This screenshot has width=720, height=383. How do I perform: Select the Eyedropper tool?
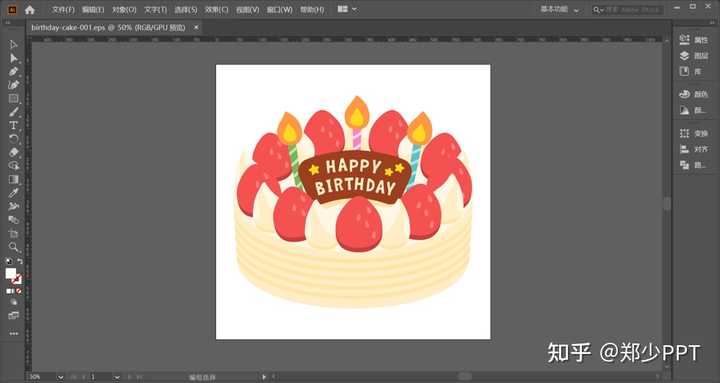(13, 193)
